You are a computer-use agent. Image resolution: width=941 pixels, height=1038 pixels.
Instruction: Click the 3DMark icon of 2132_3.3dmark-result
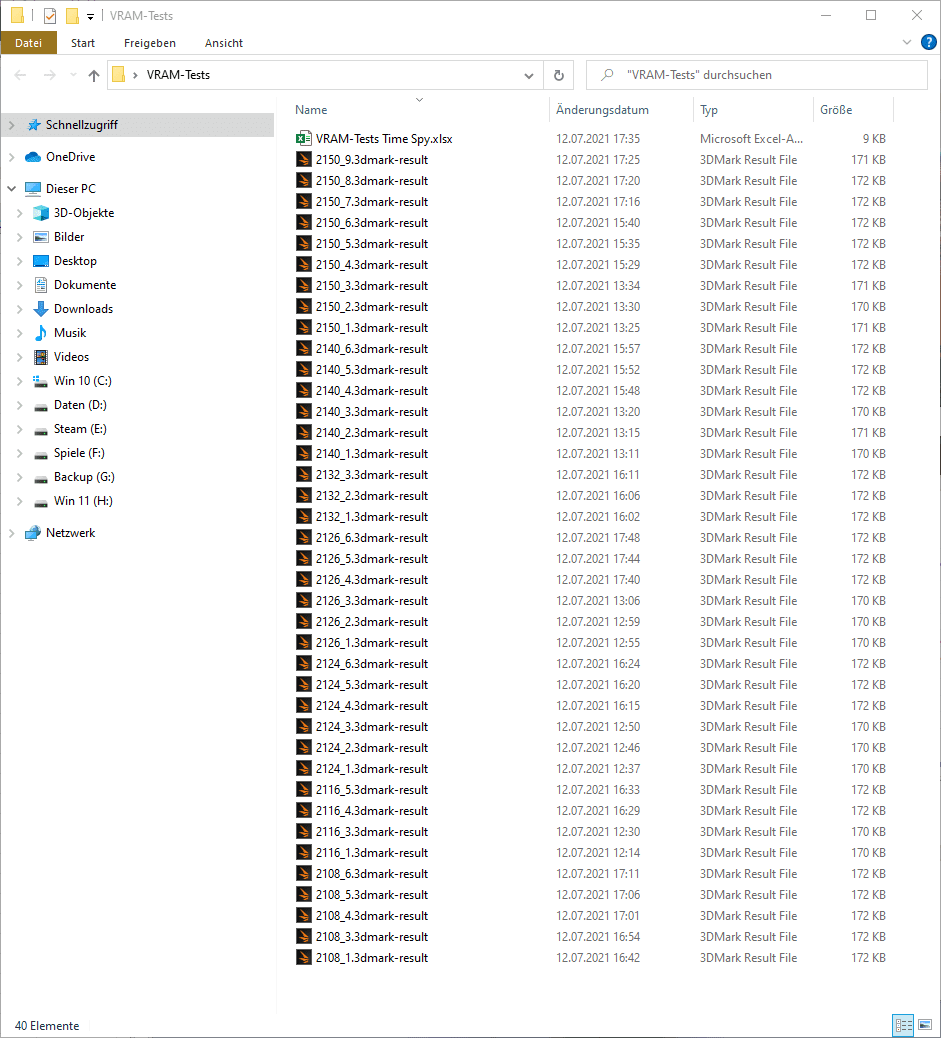[303, 475]
